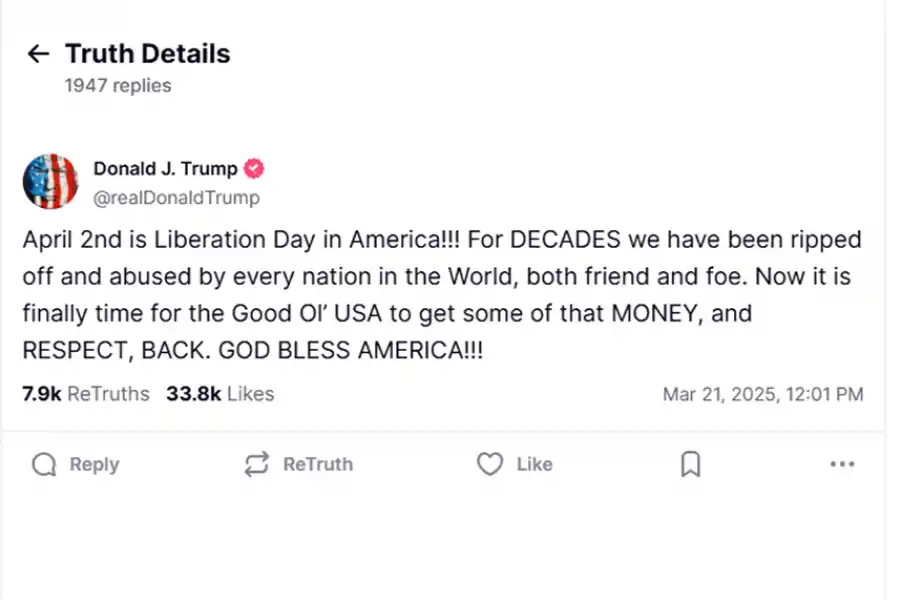Screen dimensions: 900x600
Task: Toggle ReTruth status for this post
Action: 297,464
